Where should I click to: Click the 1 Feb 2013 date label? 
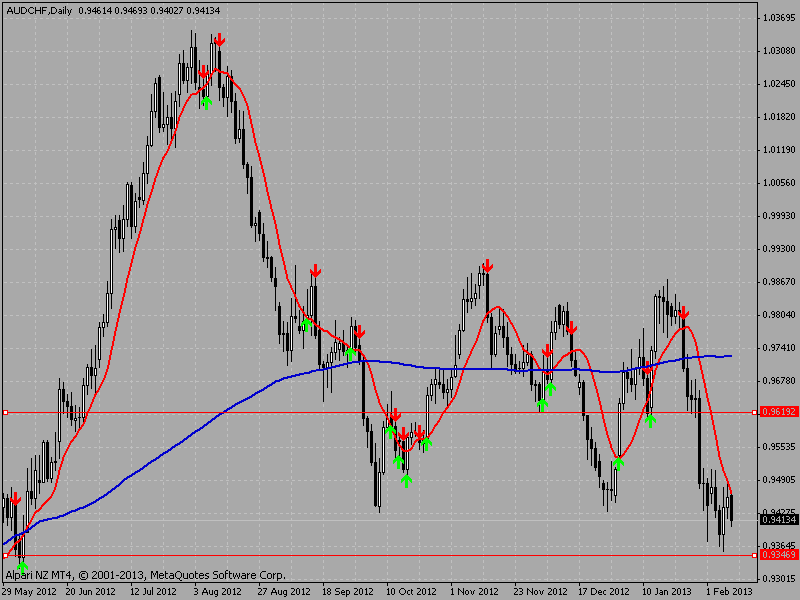(x=730, y=592)
